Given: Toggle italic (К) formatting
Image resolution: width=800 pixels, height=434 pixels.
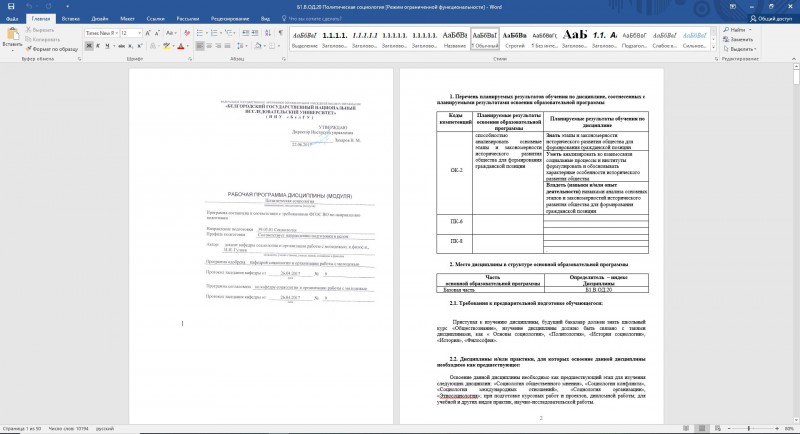Looking at the screenshot, I should tap(98, 46).
